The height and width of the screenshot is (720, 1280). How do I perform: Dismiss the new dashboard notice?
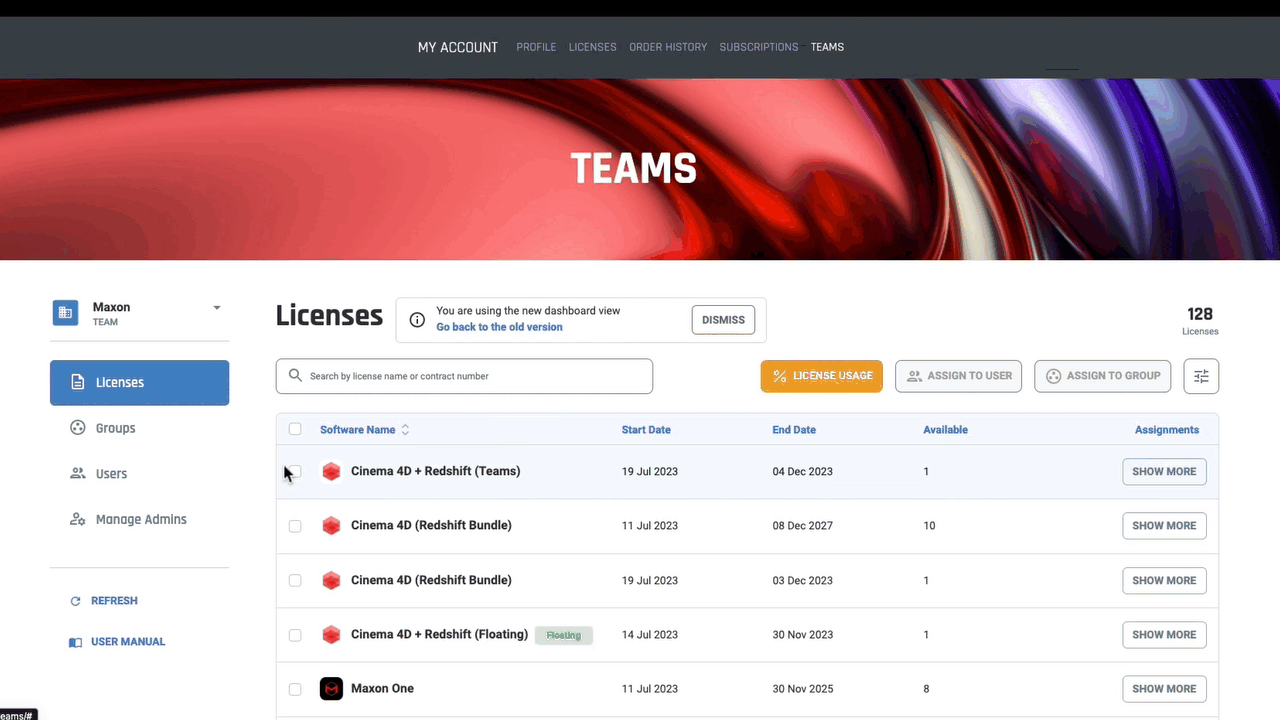[723, 320]
